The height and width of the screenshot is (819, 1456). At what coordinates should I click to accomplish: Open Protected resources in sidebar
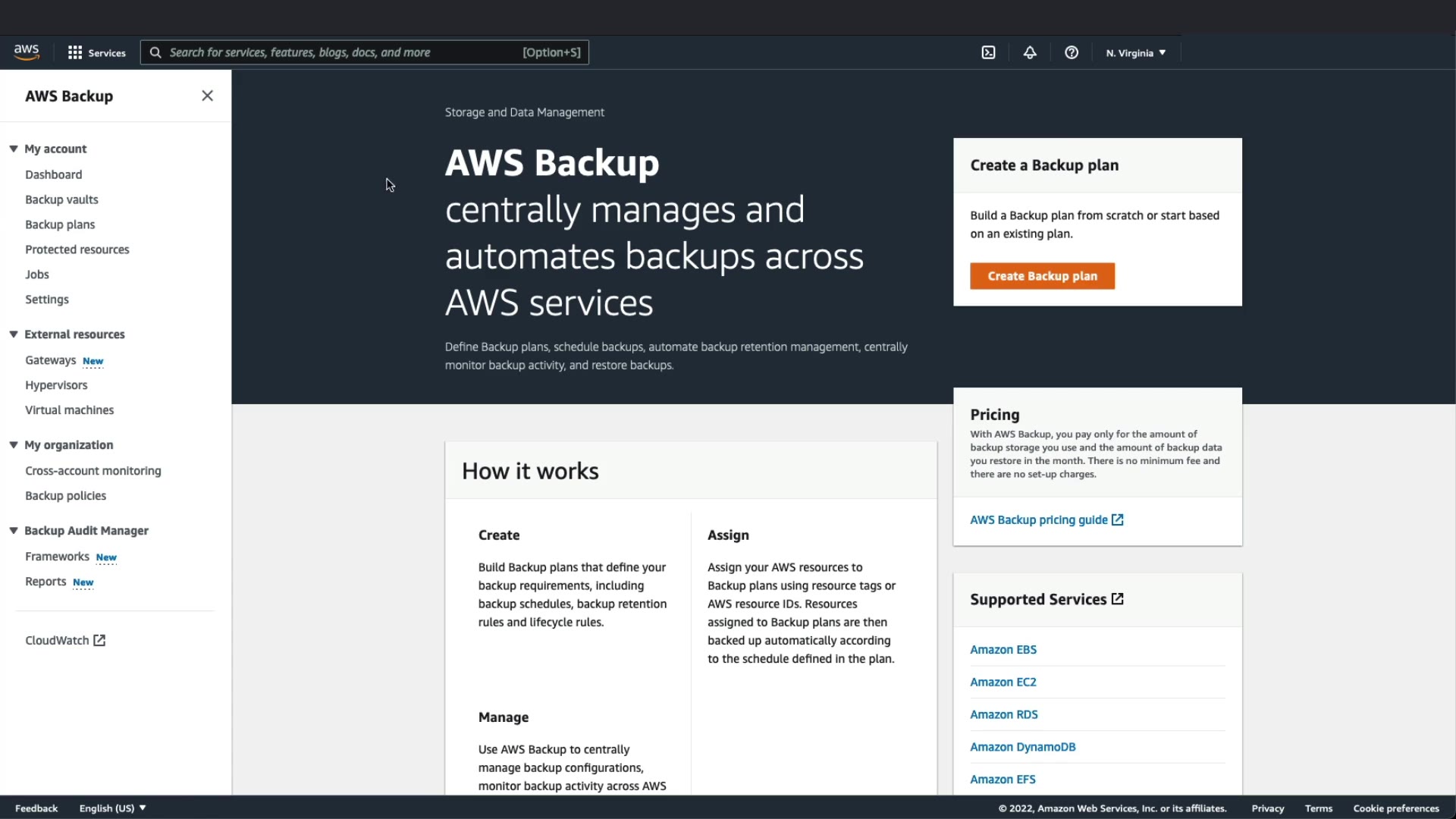(77, 249)
